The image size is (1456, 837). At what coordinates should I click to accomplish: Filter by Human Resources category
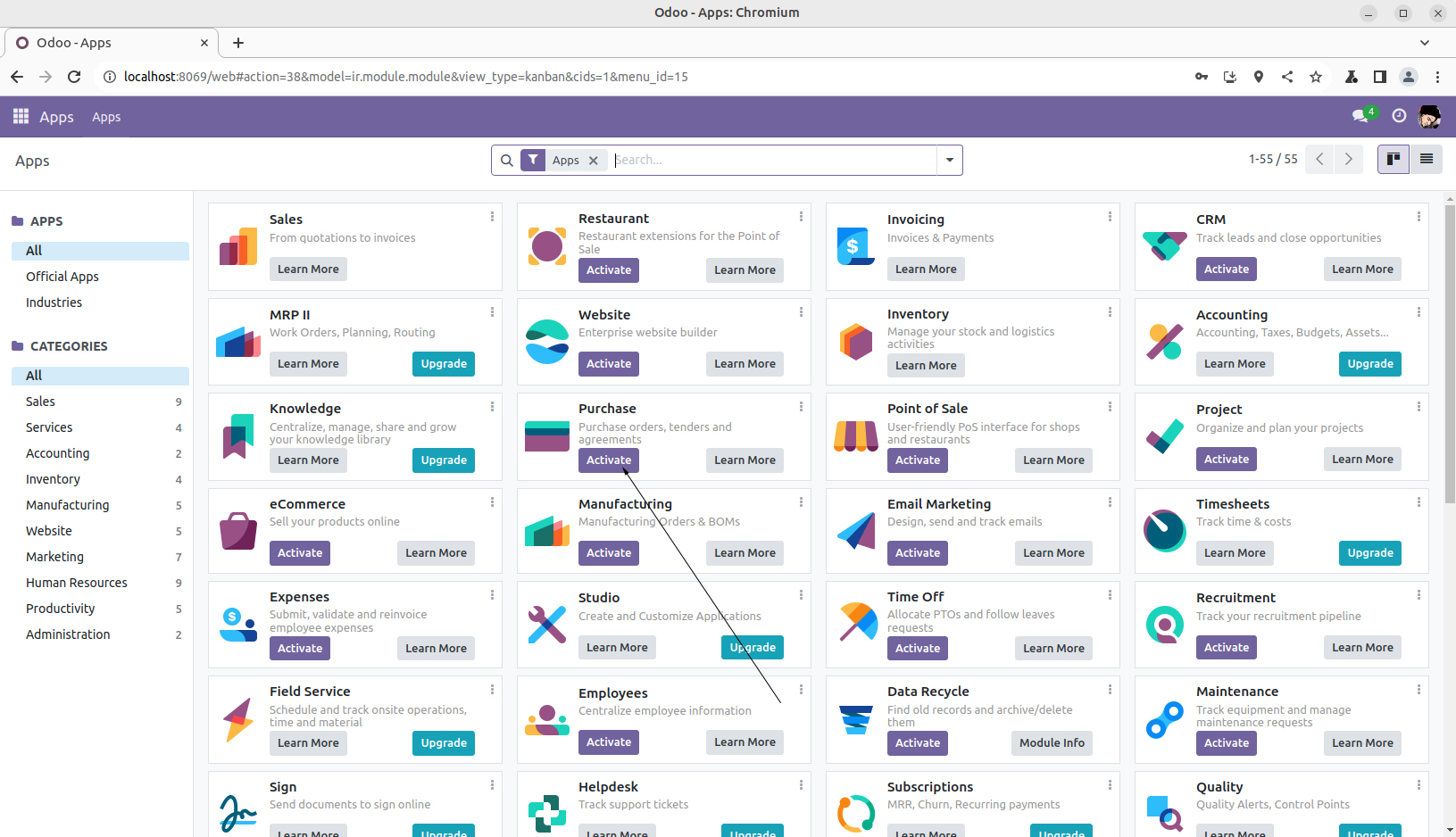pyautogui.click(x=77, y=583)
